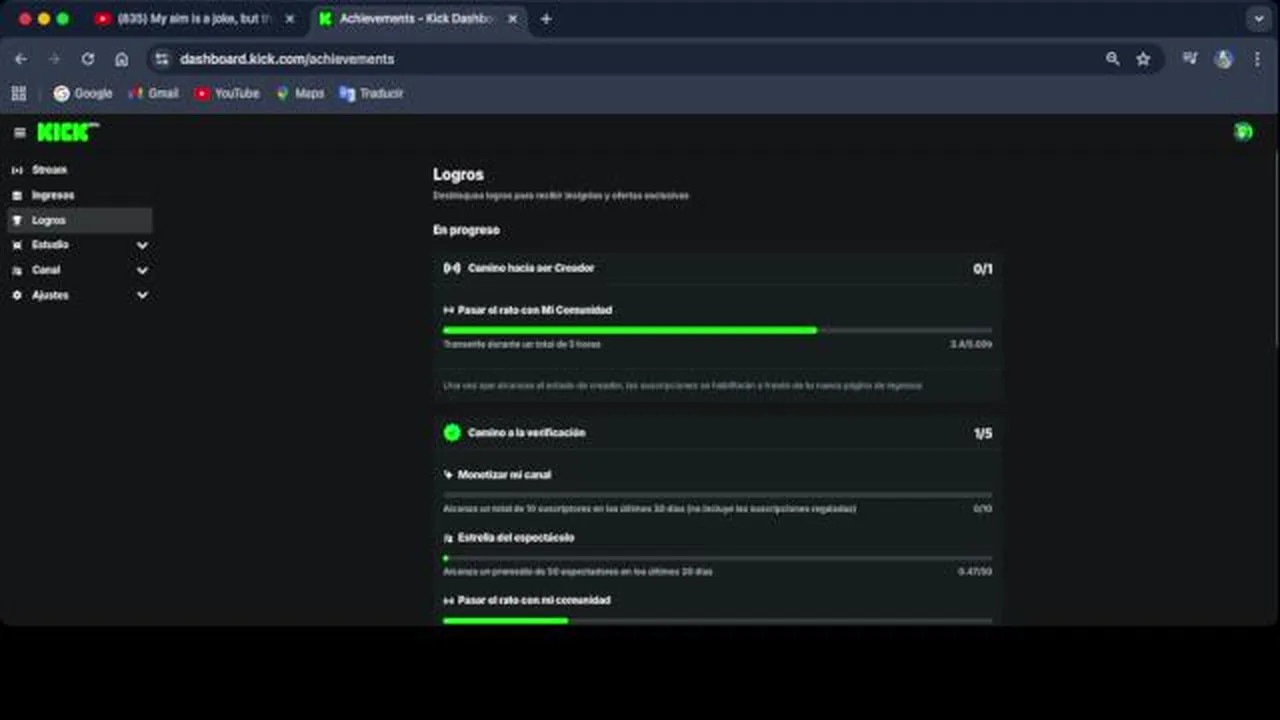
Task: Open the Maps bookmark
Action: [300, 93]
